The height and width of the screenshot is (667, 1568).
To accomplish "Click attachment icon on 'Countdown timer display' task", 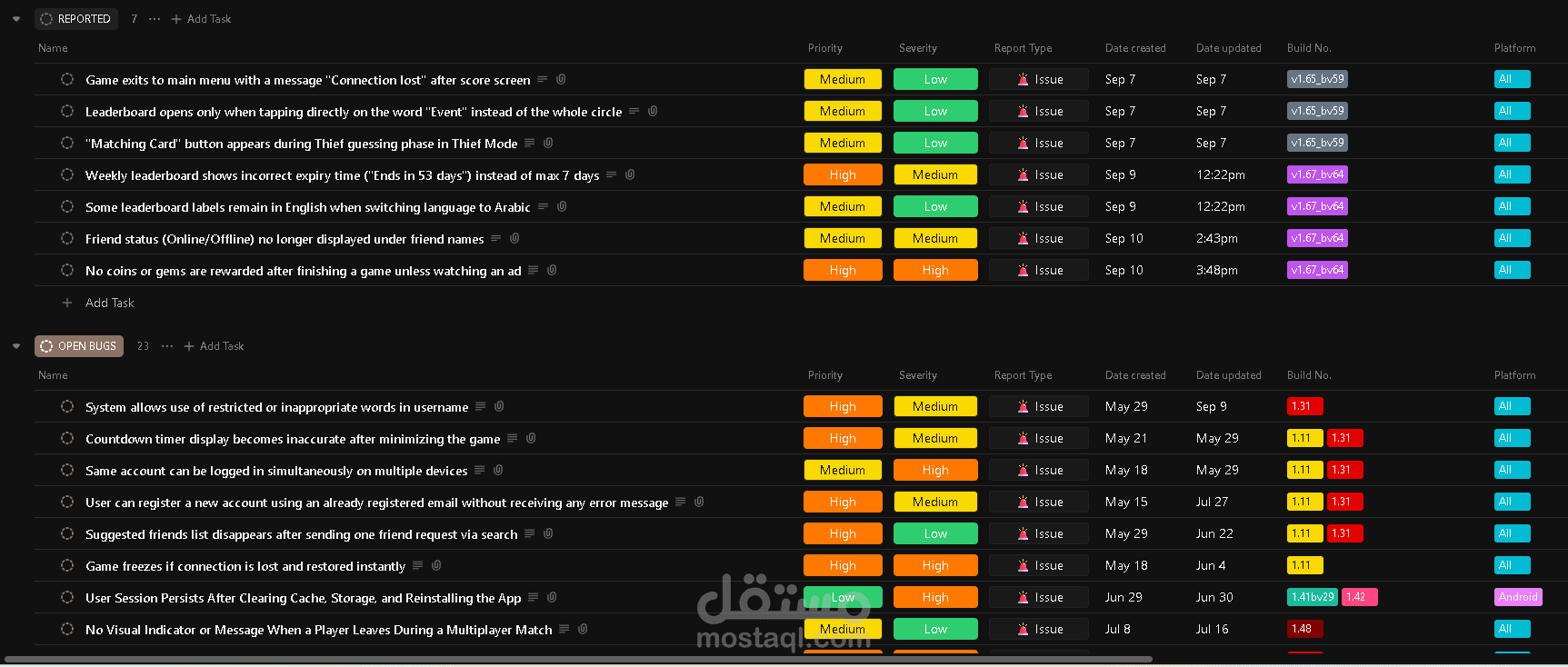I will pos(531,438).
